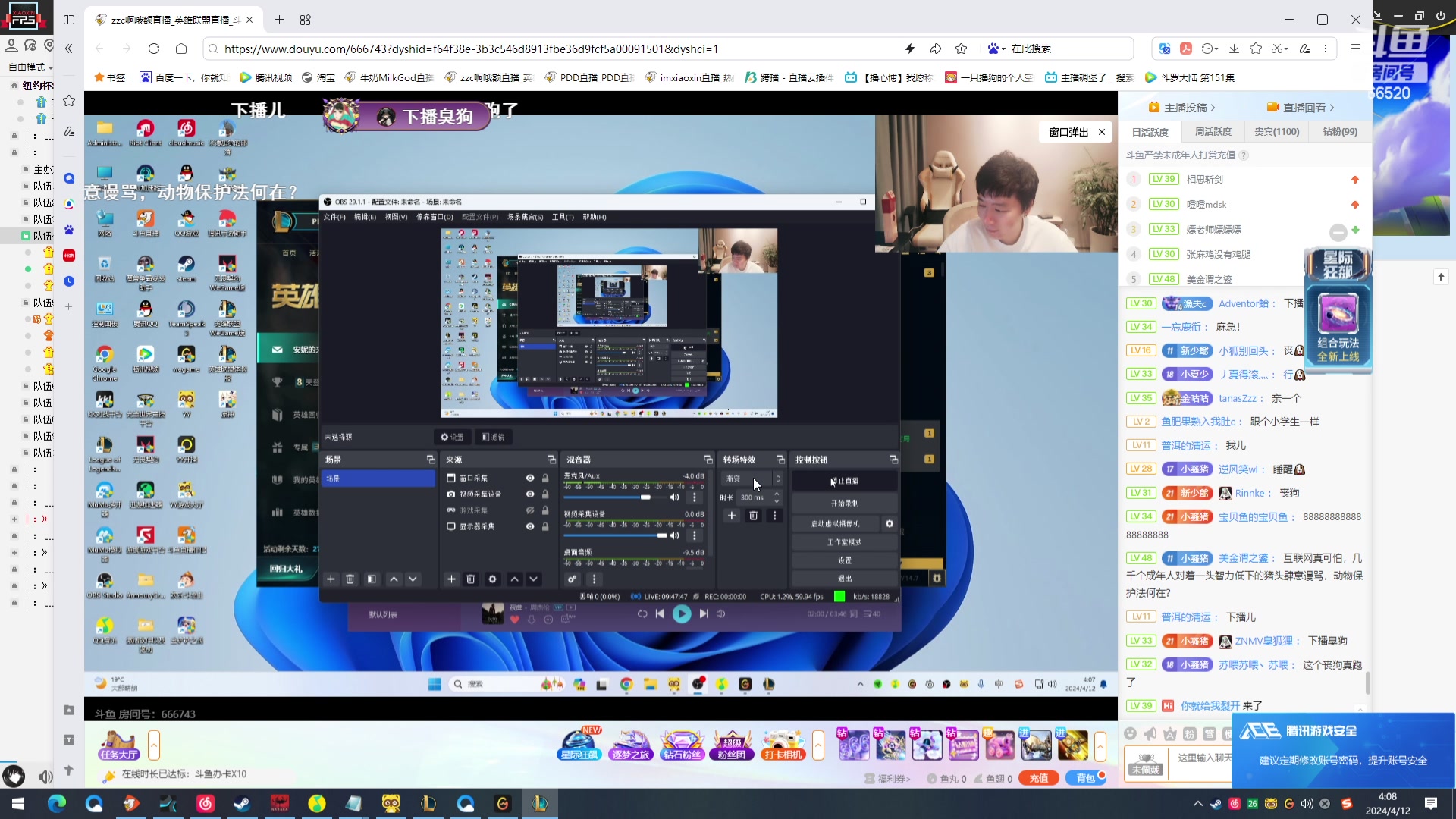Image resolution: width=1456 pixels, height=819 pixels.
Task: Toggle the lock on 视频采集设备 source
Action: click(x=545, y=494)
